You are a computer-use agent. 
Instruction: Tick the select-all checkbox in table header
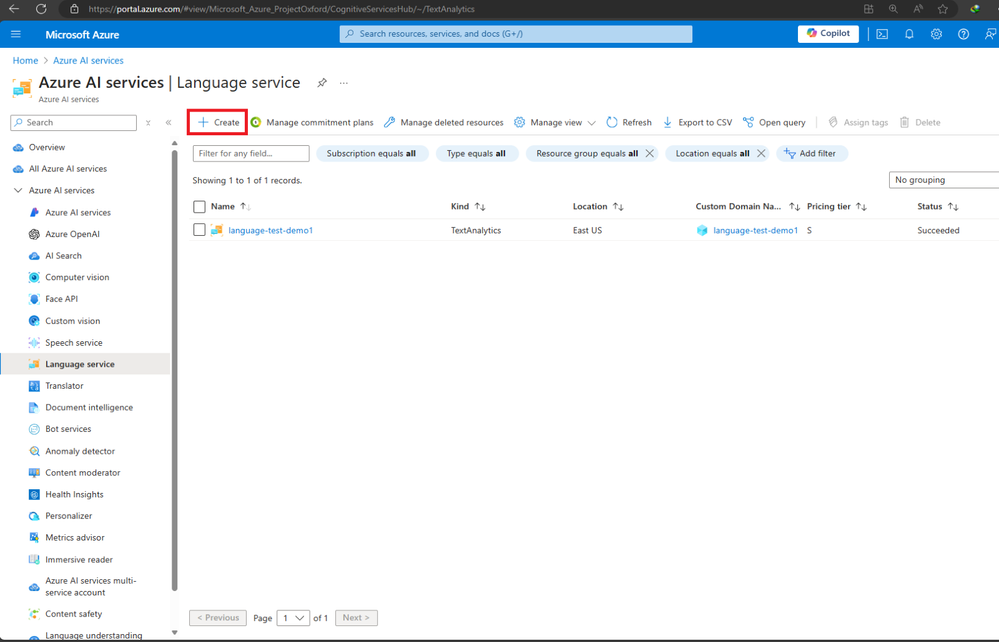click(x=199, y=206)
